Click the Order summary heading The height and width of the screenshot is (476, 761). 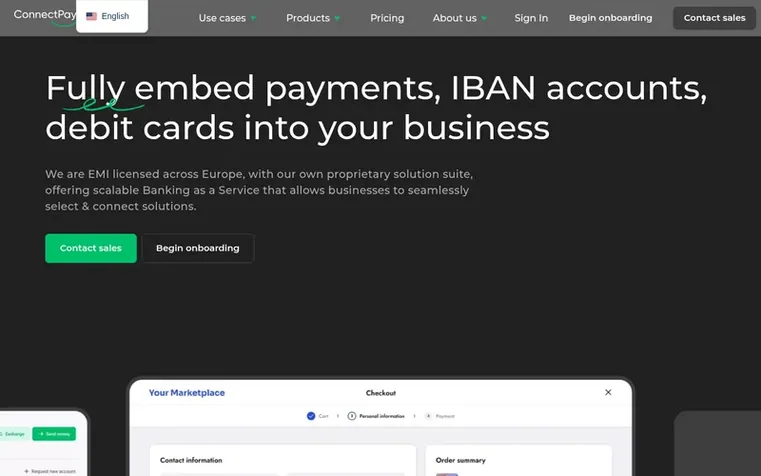(461, 460)
